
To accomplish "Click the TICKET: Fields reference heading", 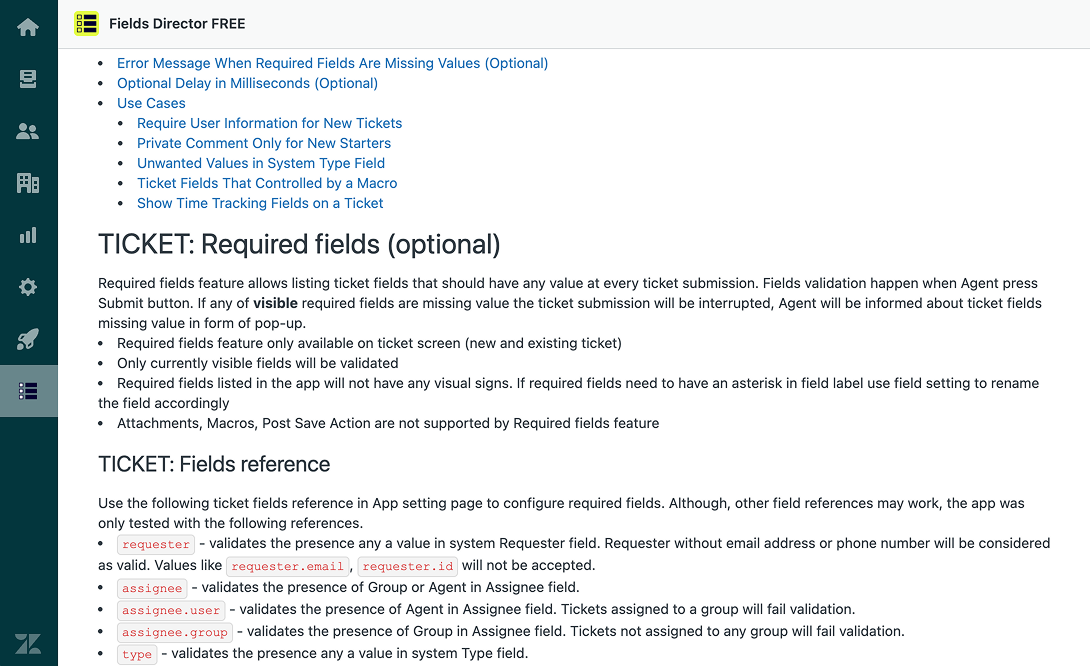I will coord(214,464).
